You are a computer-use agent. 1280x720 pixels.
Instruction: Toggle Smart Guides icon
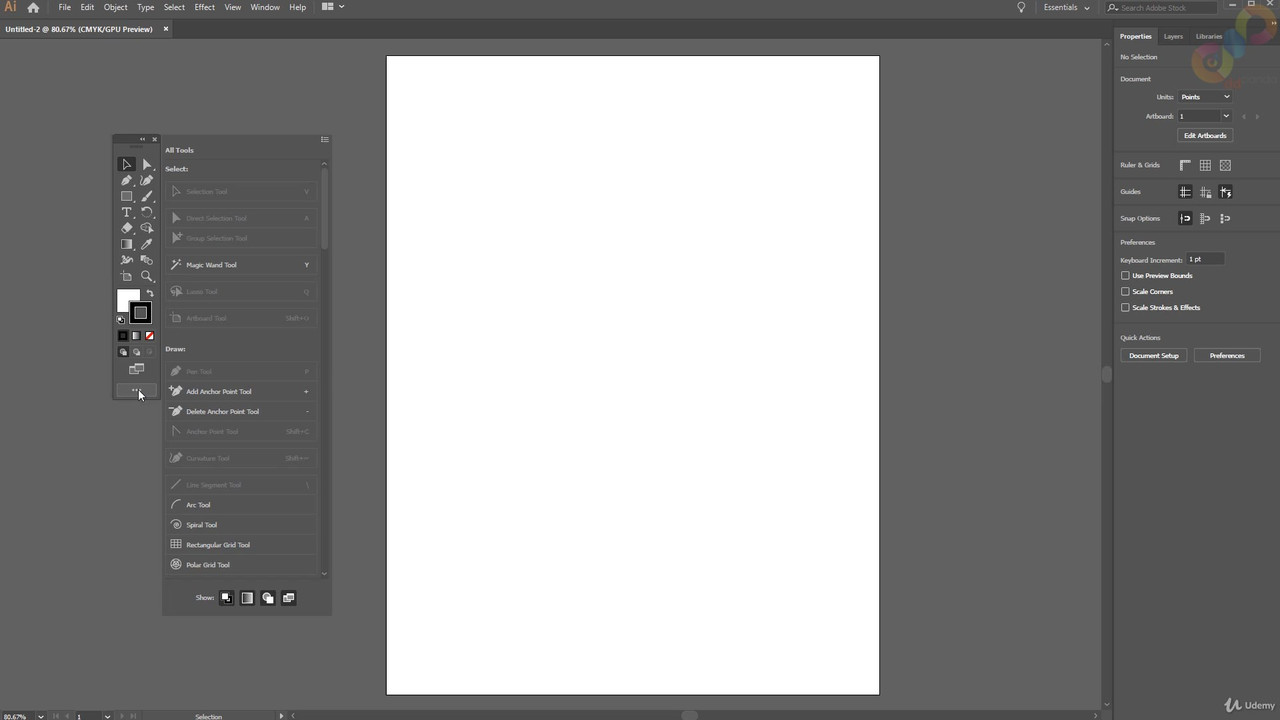1225,192
